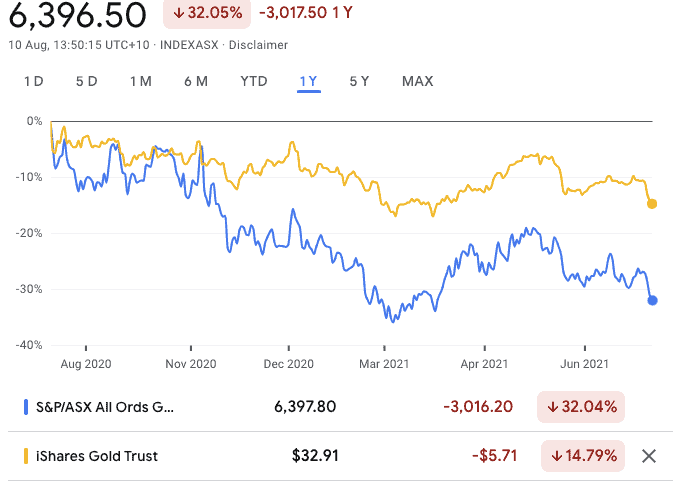Switch to the 5D time range
This screenshot has width=686, height=487.
(87, 81)
